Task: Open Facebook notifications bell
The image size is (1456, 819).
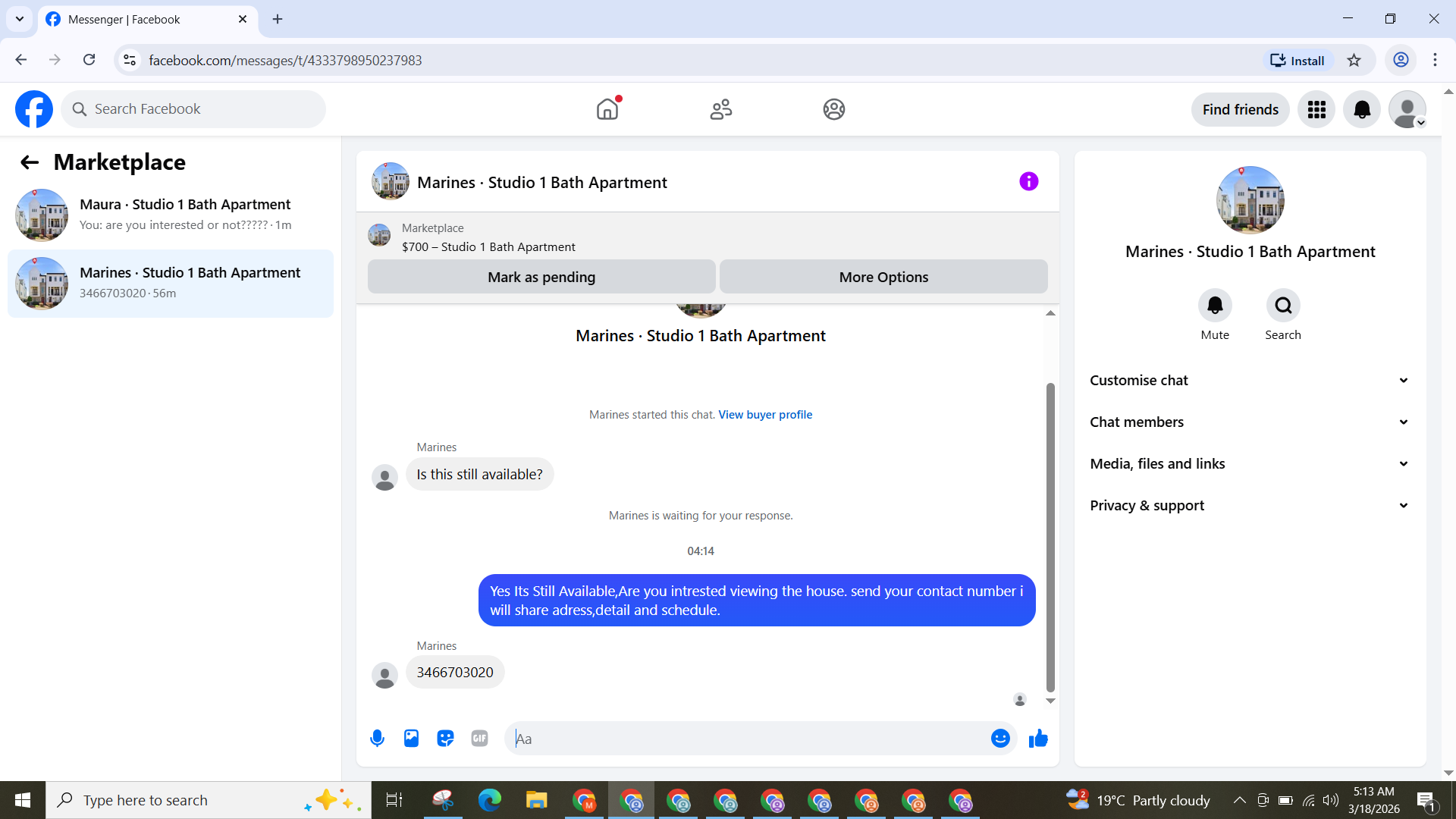Action: click(1362, 109)
